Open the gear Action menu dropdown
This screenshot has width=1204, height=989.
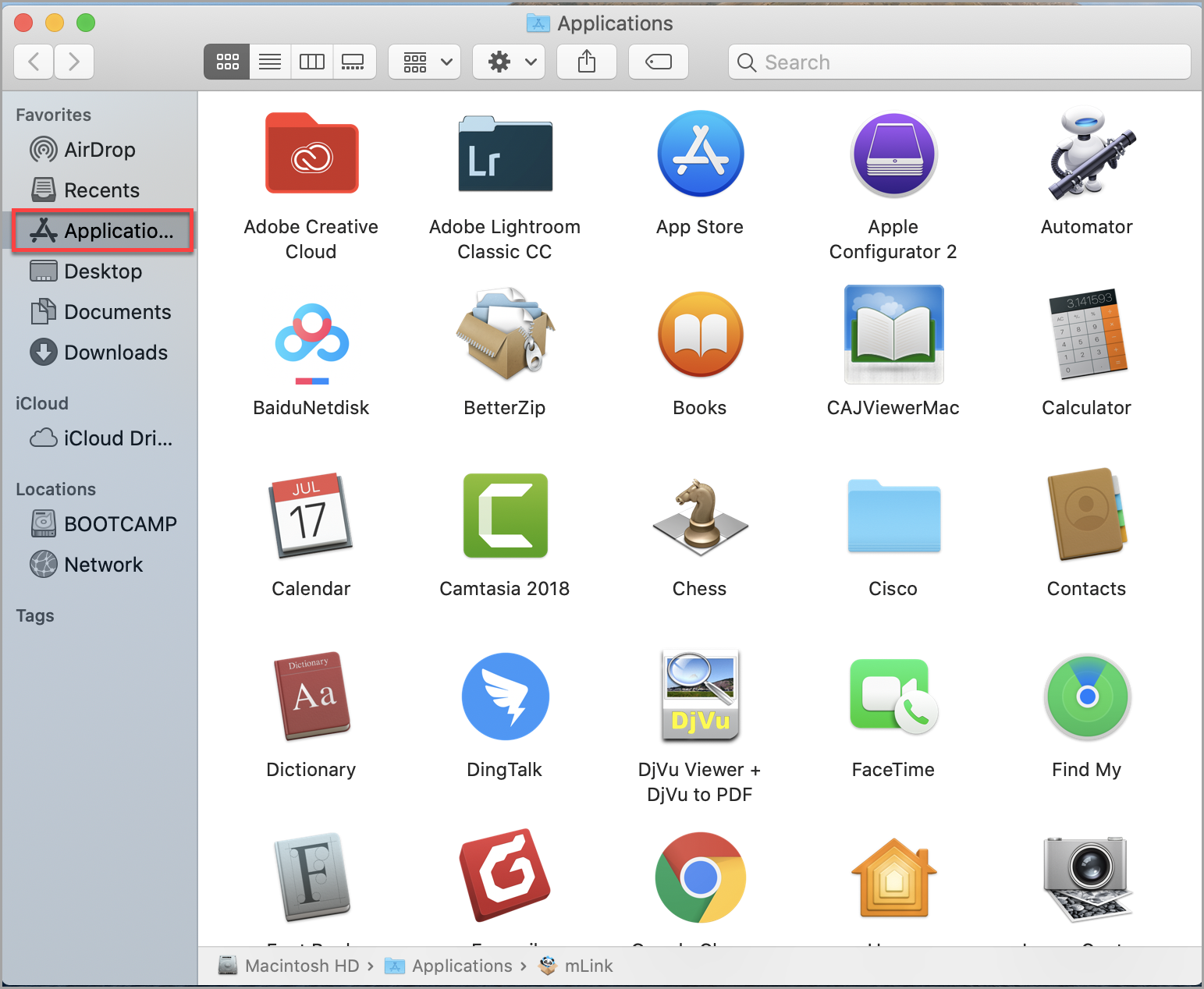pyautogui.click(x=509, y=62)
